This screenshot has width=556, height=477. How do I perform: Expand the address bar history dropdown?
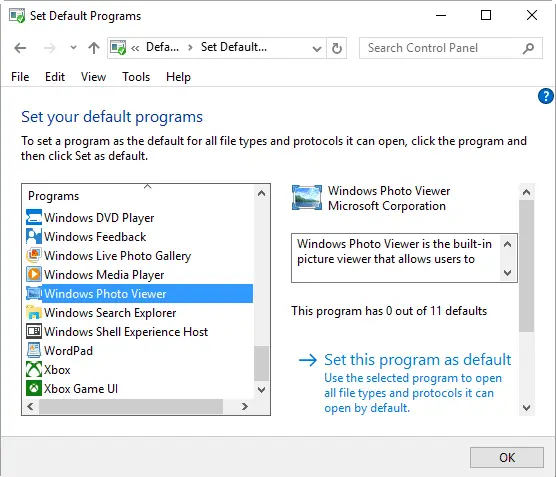[317, 49]
